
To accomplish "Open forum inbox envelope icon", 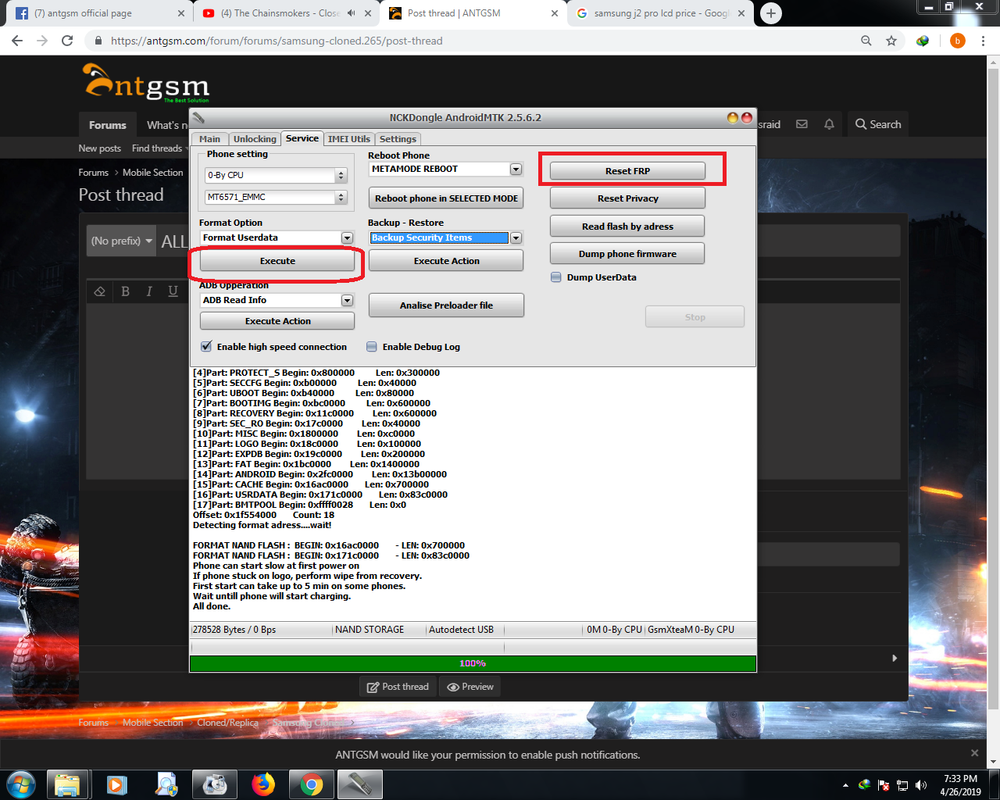I will [802, 124].
